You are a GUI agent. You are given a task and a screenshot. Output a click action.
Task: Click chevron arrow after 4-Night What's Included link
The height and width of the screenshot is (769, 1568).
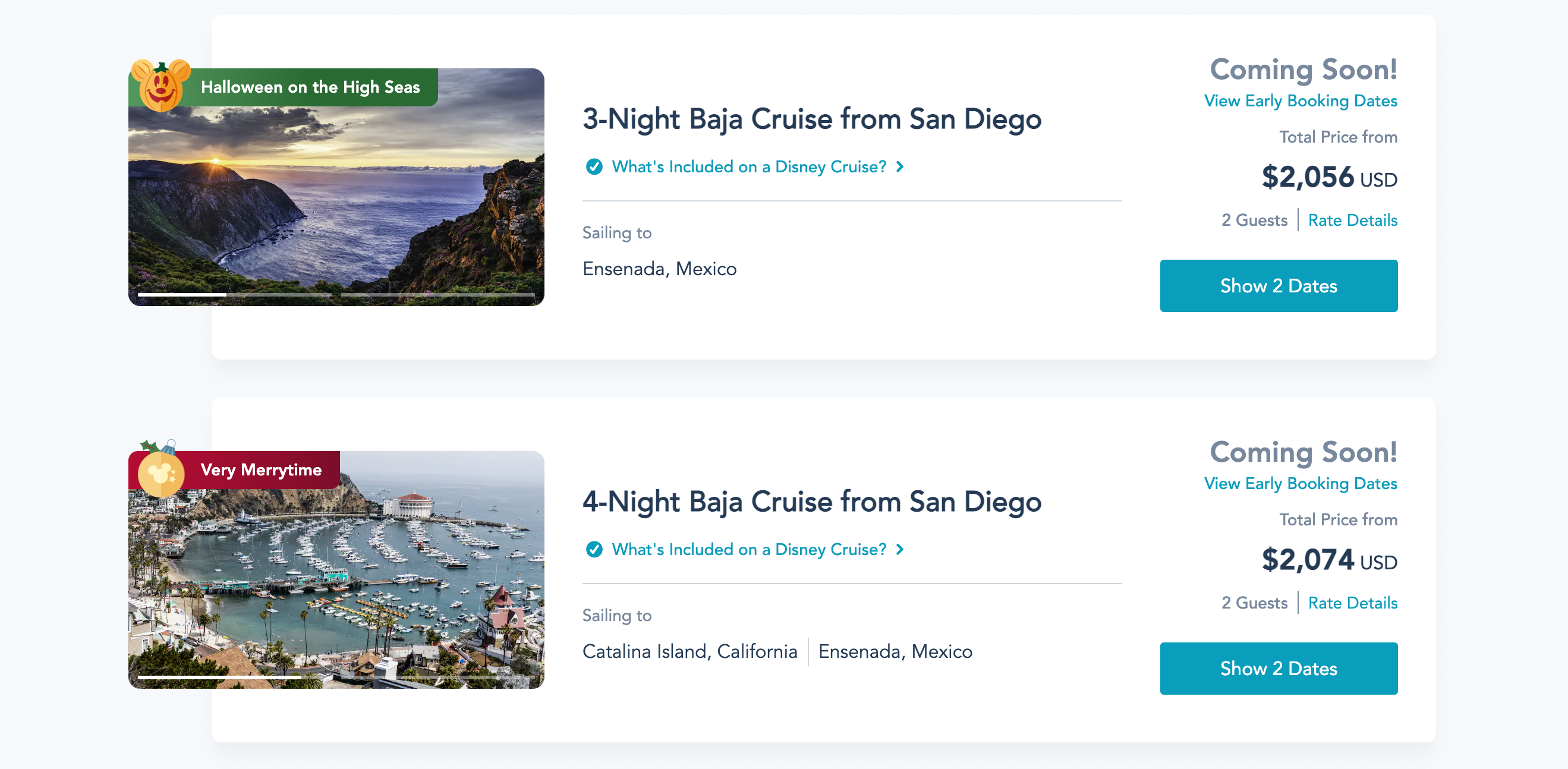(901, 549)
